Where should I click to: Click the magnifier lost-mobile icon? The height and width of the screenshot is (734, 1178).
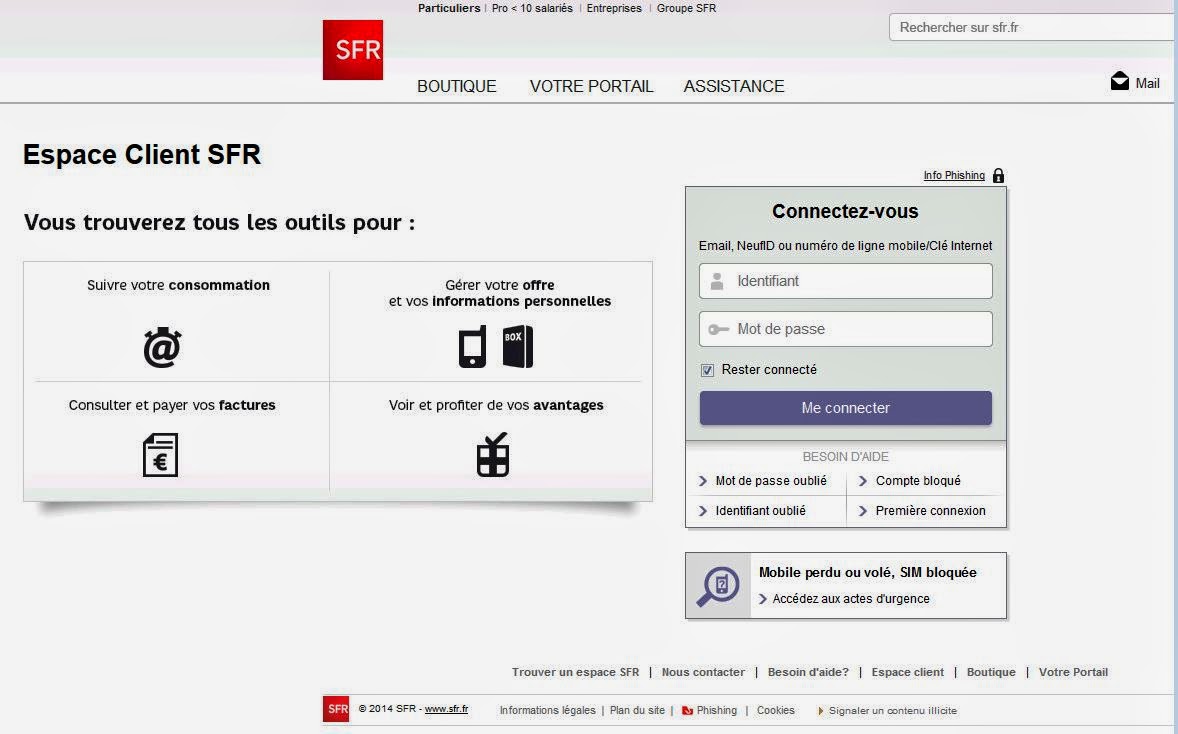tap(718, 586)
